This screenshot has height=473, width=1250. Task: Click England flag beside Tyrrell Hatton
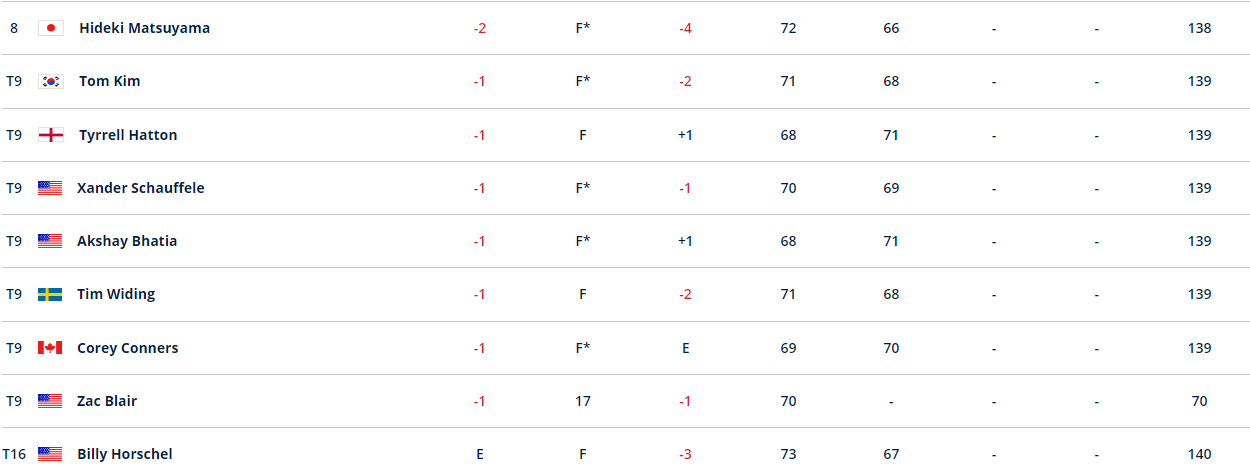(x=50, y=135)
